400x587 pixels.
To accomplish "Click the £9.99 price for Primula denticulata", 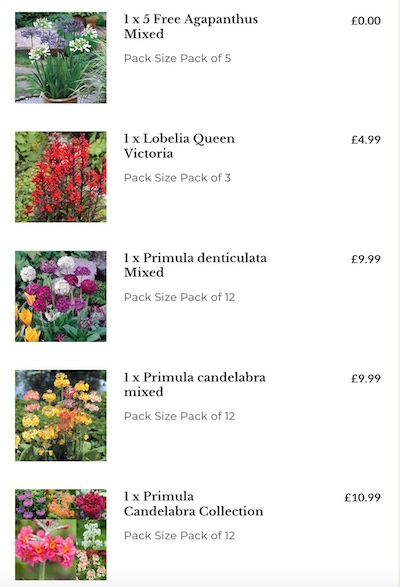I will (366, 259).
